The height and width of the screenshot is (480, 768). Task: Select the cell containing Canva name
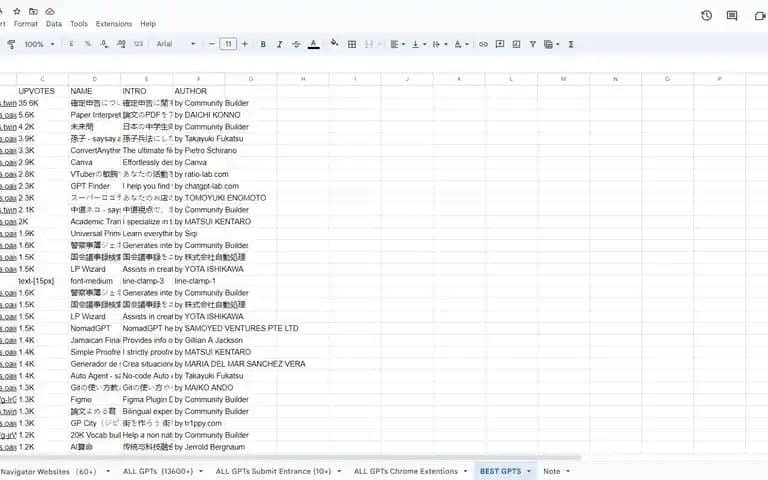[95, 162]
